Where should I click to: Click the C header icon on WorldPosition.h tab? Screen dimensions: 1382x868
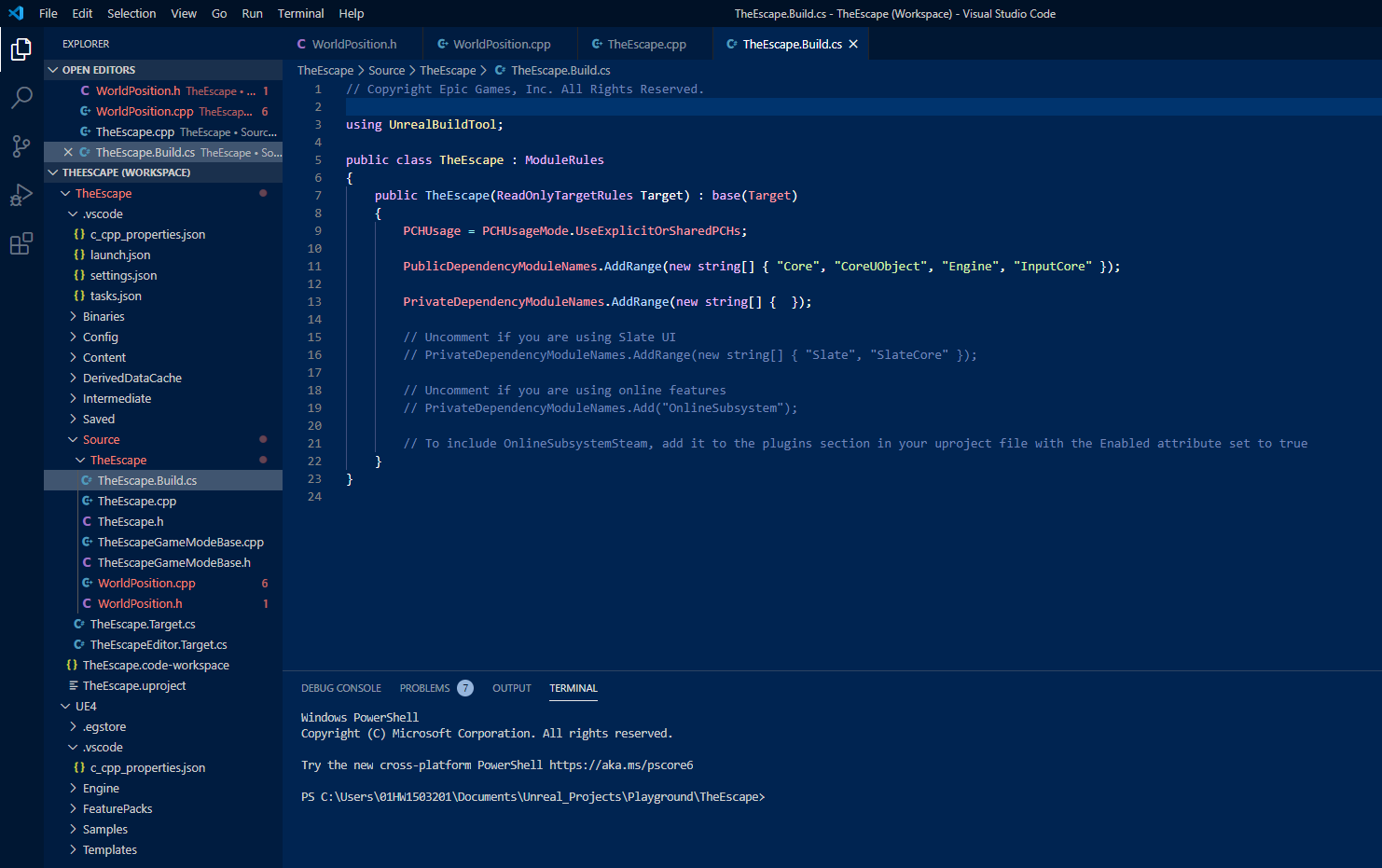pos(300,43)
